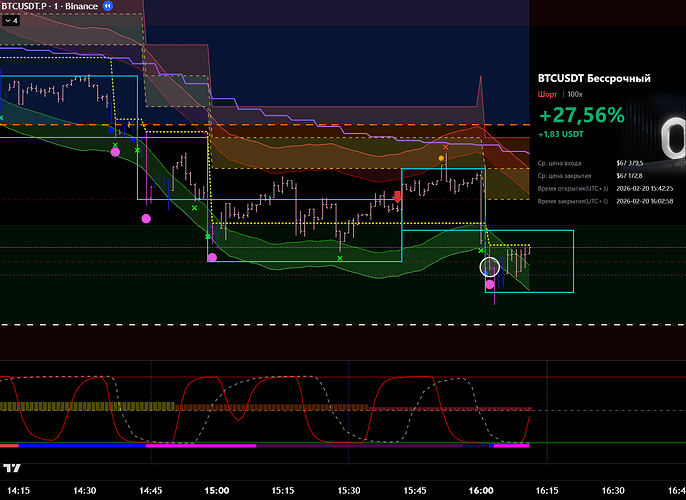Click the orange dashed horizontal level line
Viewport: 686px width, 500px height.
[x=300, y=125]
